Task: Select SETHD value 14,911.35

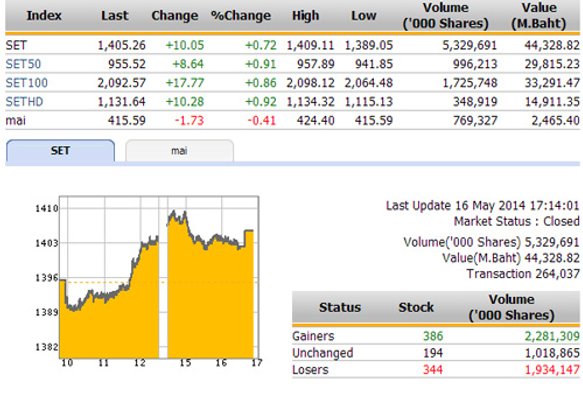Action: [552, 101]
